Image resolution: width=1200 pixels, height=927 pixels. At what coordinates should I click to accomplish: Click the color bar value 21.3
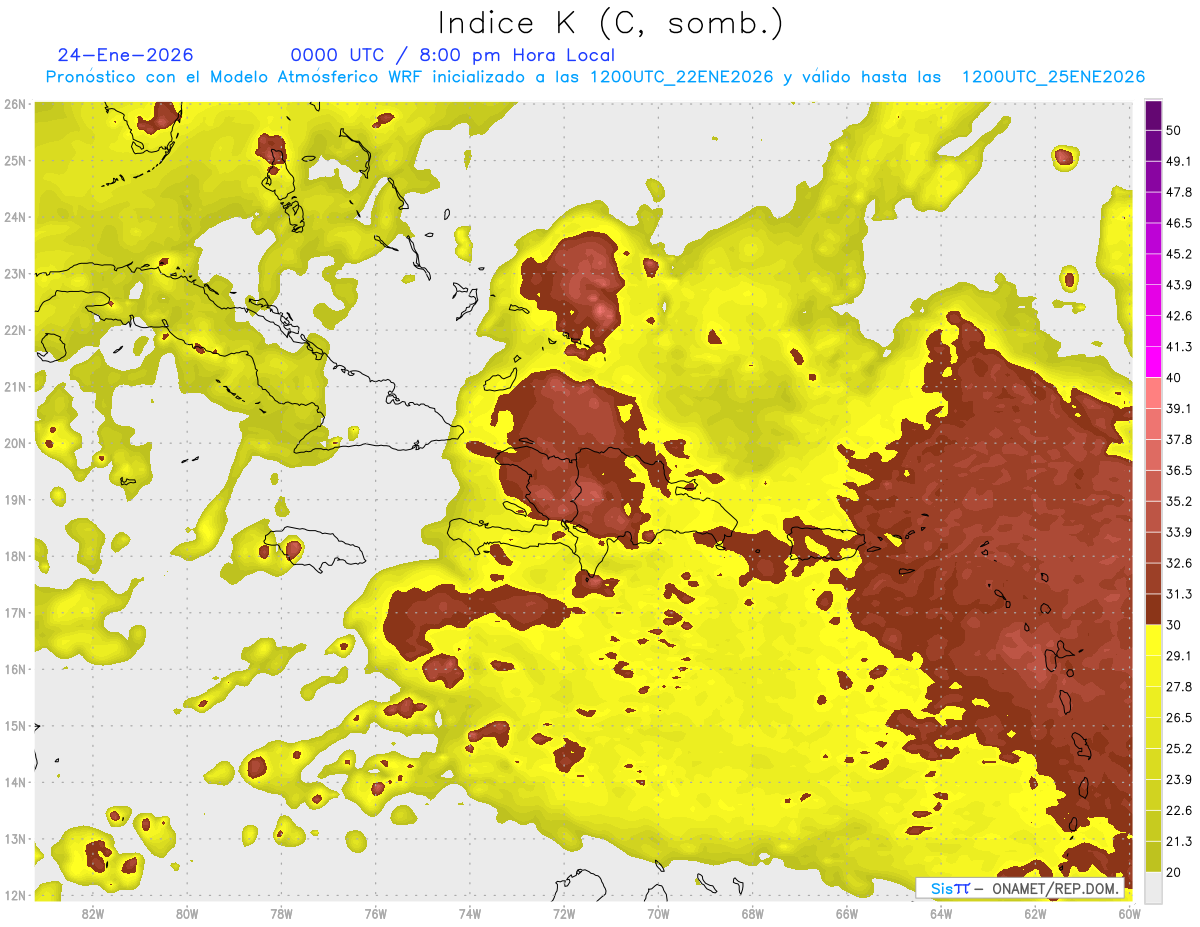click(x=1178, y=841)
